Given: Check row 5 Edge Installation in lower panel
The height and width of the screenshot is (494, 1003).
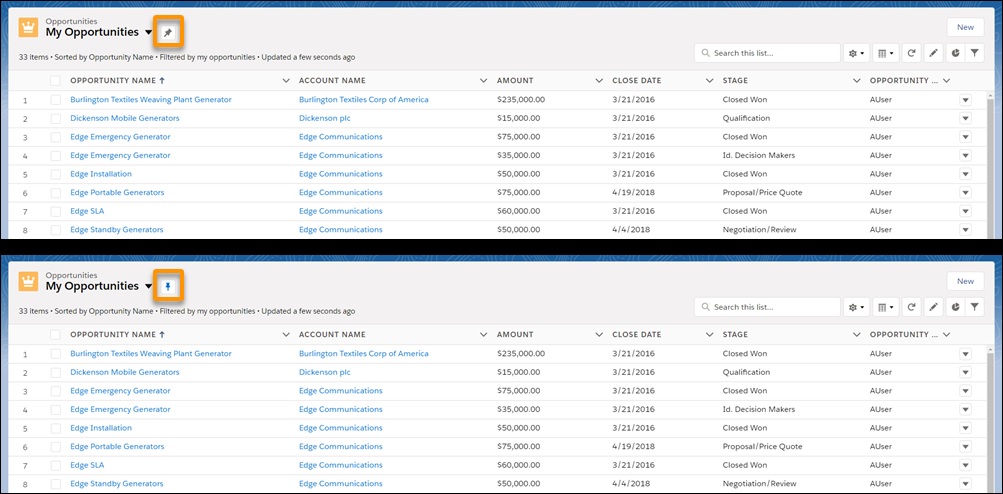Looking at the screenshot, I should click(56, 428).
